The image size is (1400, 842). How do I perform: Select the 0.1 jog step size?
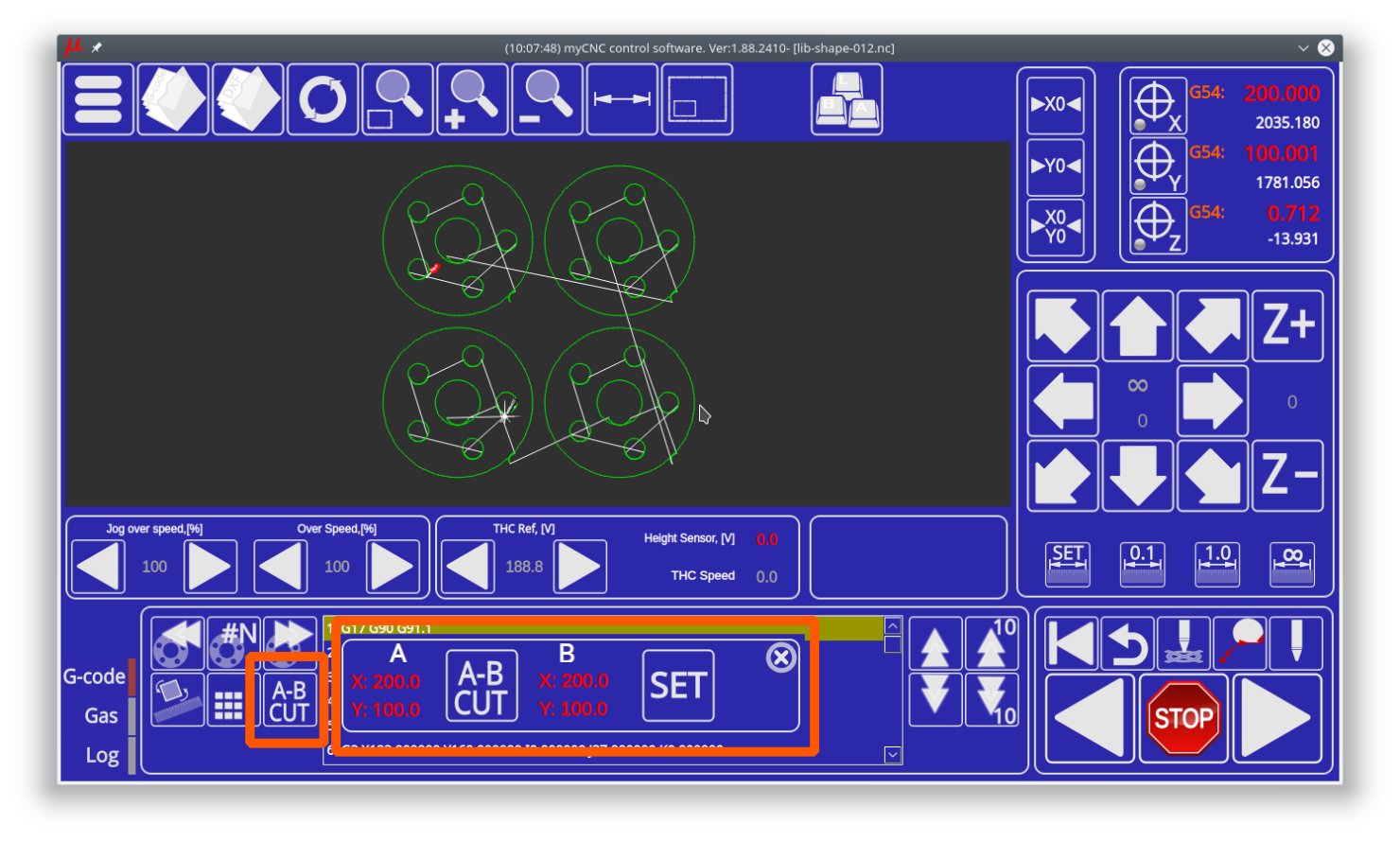click(x=1142, y=564)
